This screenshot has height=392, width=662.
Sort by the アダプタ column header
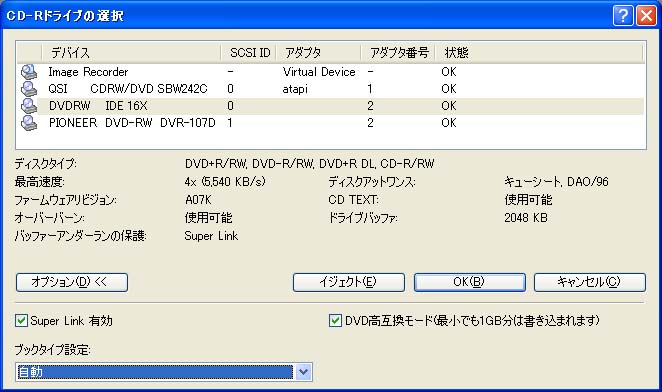[318, 53]
